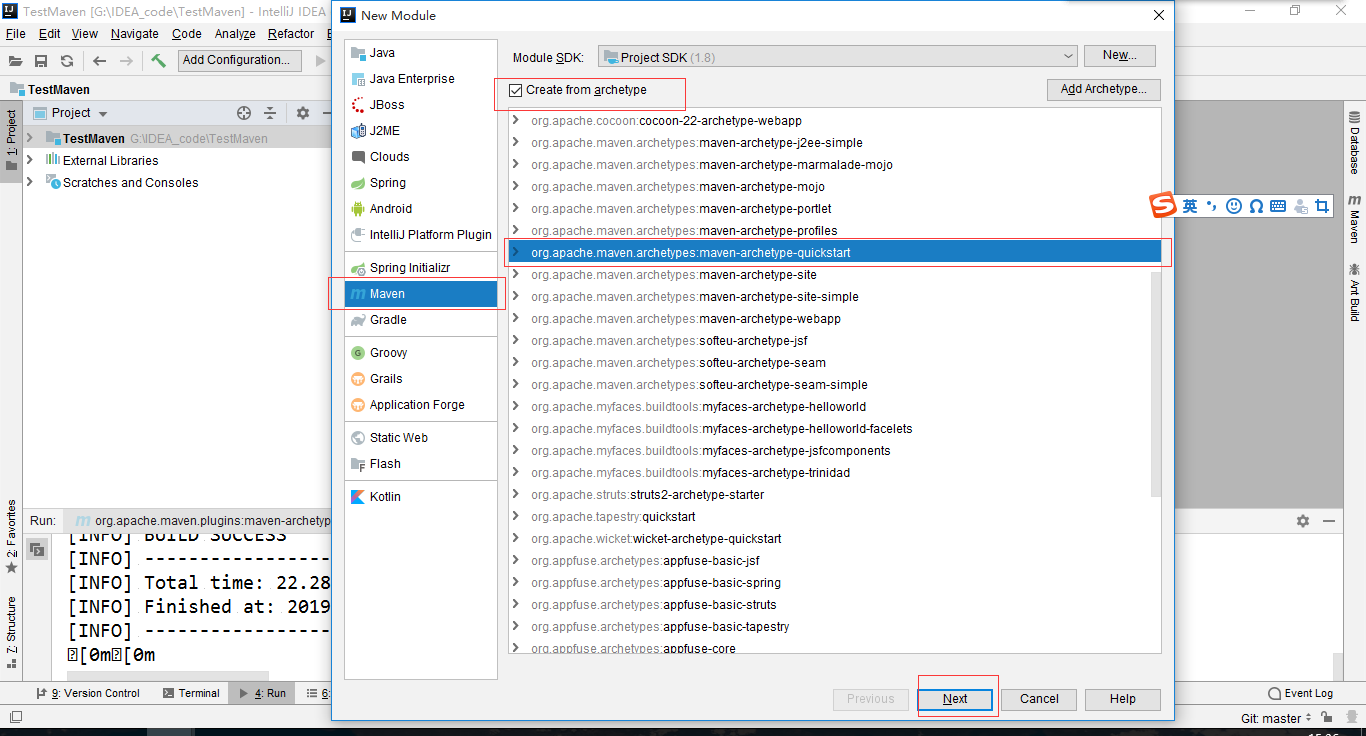This screenshot has height=736, width=1366.
Task: Open the Ant Build side tool window
Action: 1354,292
